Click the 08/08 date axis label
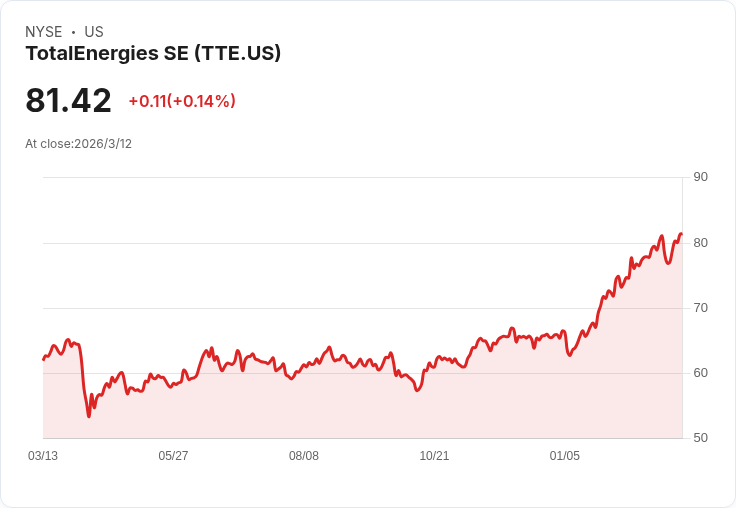Viewport: 736px width, 508px height. click(x=304, y=455)
